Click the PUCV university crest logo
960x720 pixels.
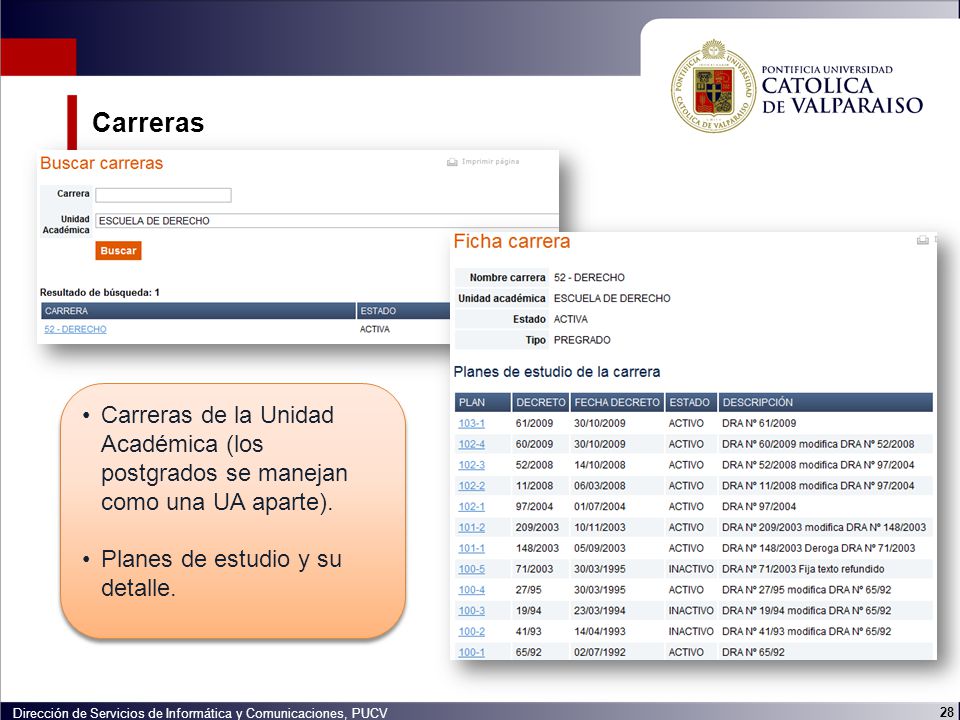pyautogui.click(x=713, y=86)
